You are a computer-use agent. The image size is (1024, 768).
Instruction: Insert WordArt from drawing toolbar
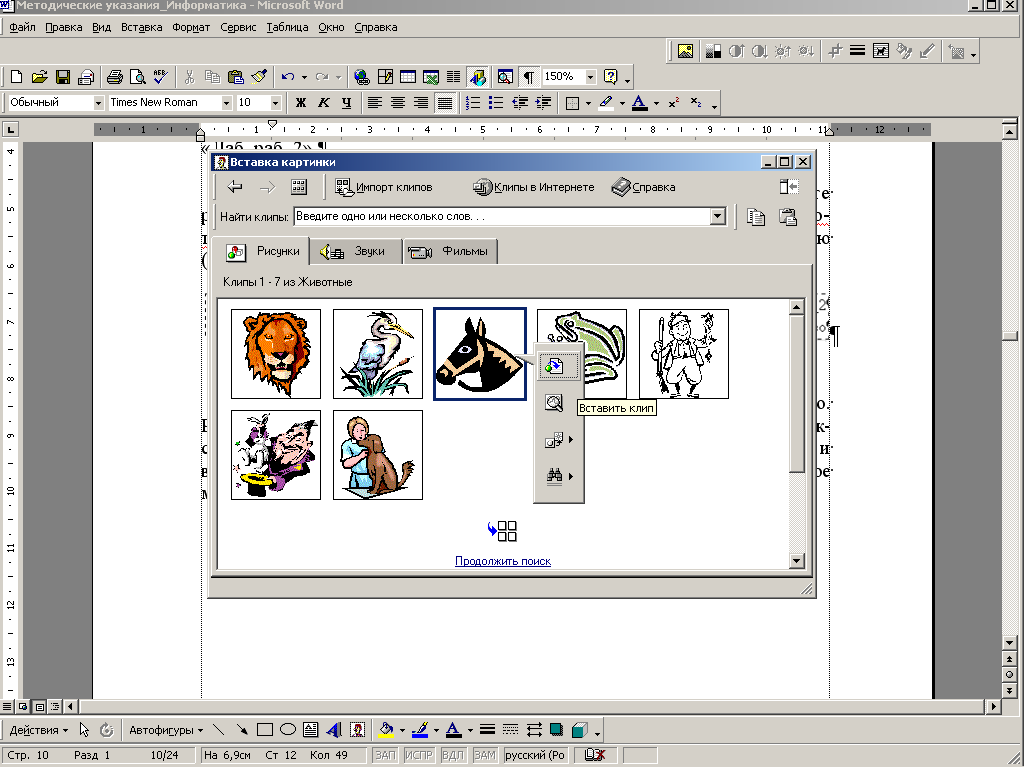click(x=334, y=729)
